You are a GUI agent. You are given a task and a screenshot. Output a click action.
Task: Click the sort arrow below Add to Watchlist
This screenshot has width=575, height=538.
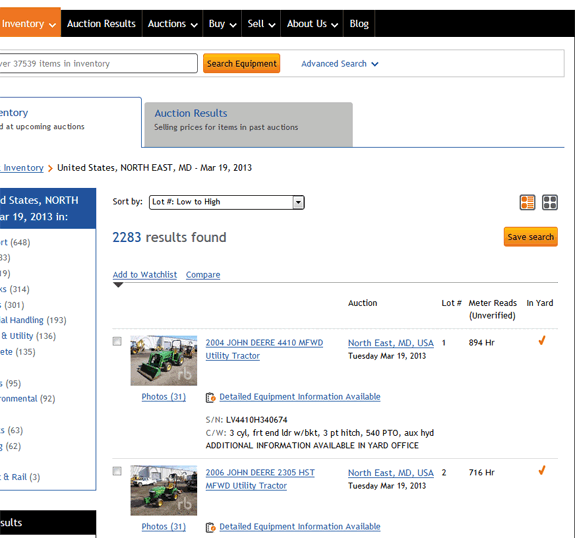(x=118, y=285)
